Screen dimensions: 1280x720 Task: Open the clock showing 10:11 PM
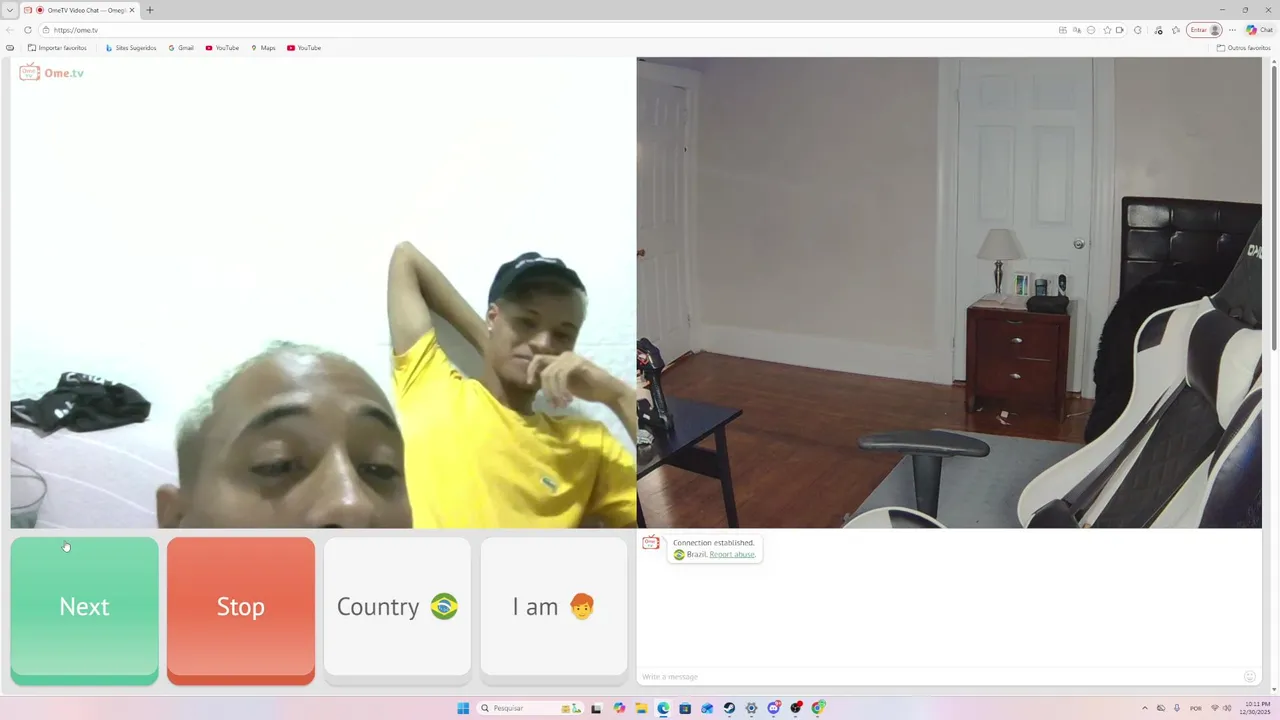click(x=1256, y=708)
